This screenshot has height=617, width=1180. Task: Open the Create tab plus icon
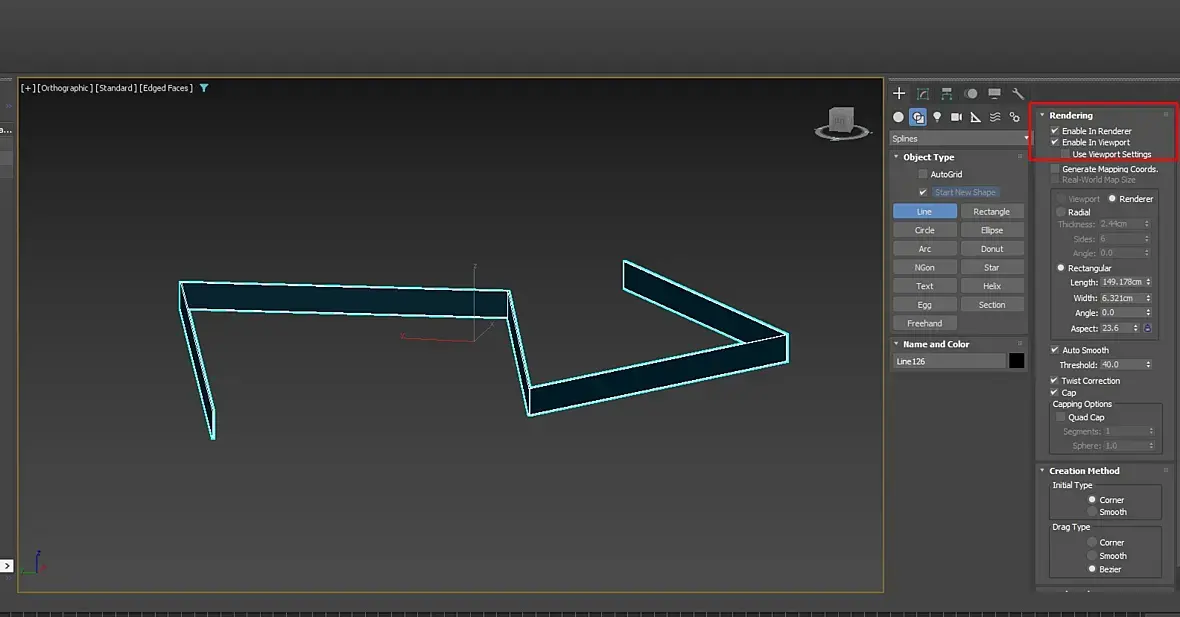(899, 93)
